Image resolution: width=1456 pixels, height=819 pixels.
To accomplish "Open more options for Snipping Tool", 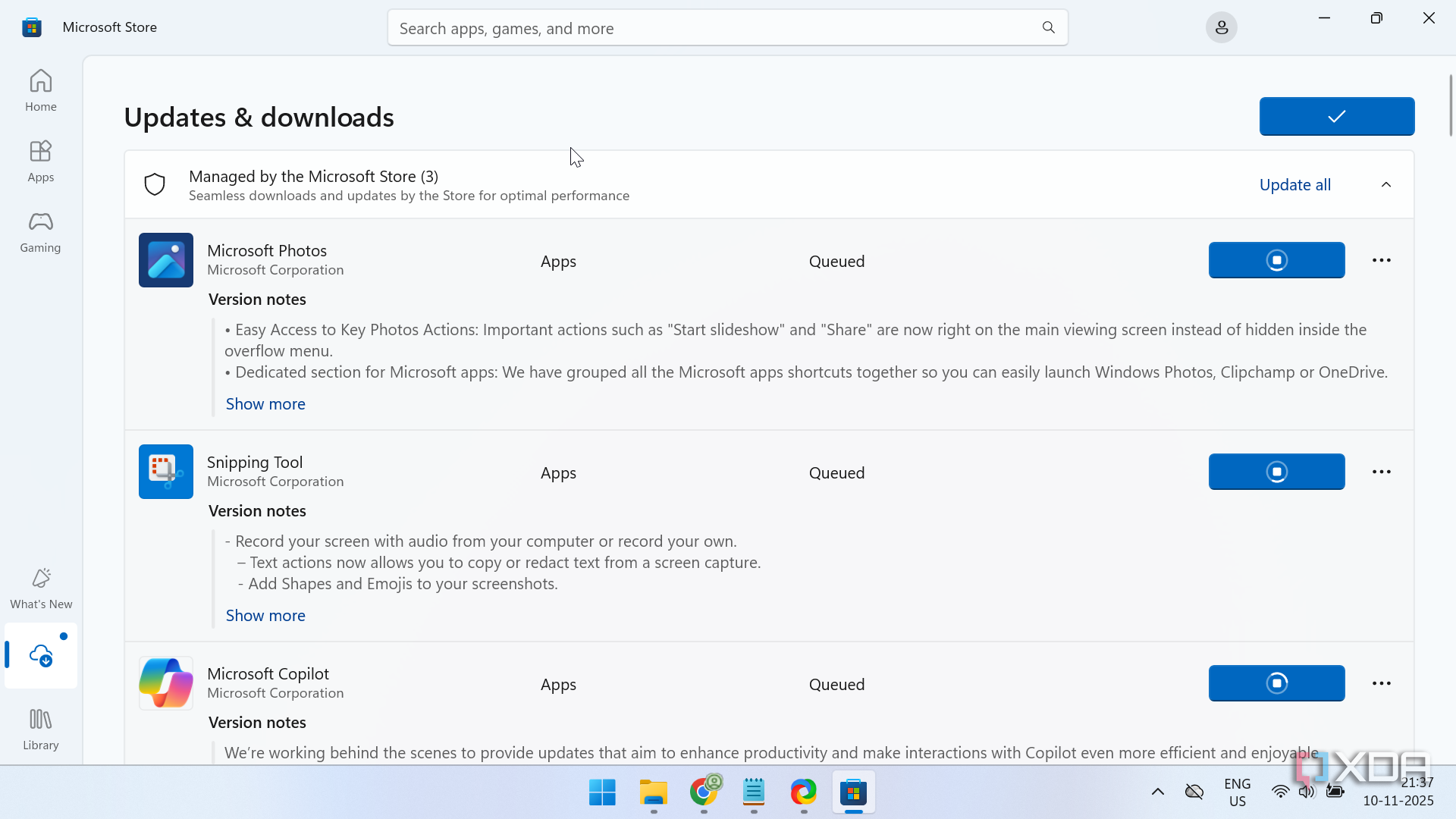I will [1381, 472].
